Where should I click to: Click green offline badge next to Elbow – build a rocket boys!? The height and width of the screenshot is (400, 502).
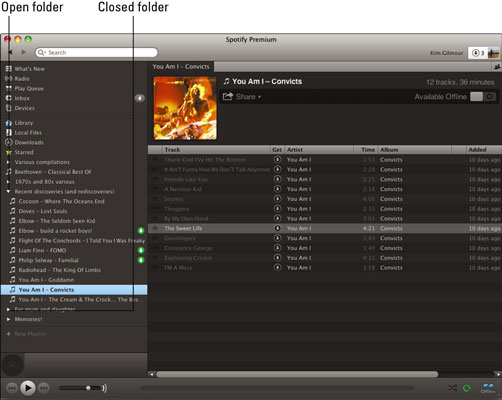click(141, 231)
